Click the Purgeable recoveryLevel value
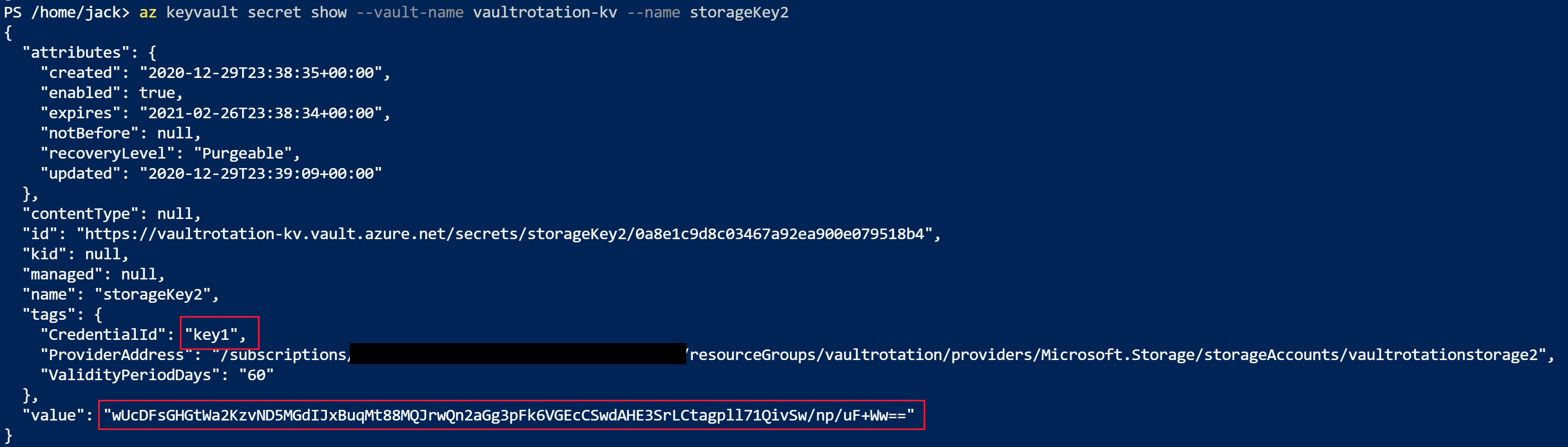Screen dimensions: 1568x447 pos(243,153)
